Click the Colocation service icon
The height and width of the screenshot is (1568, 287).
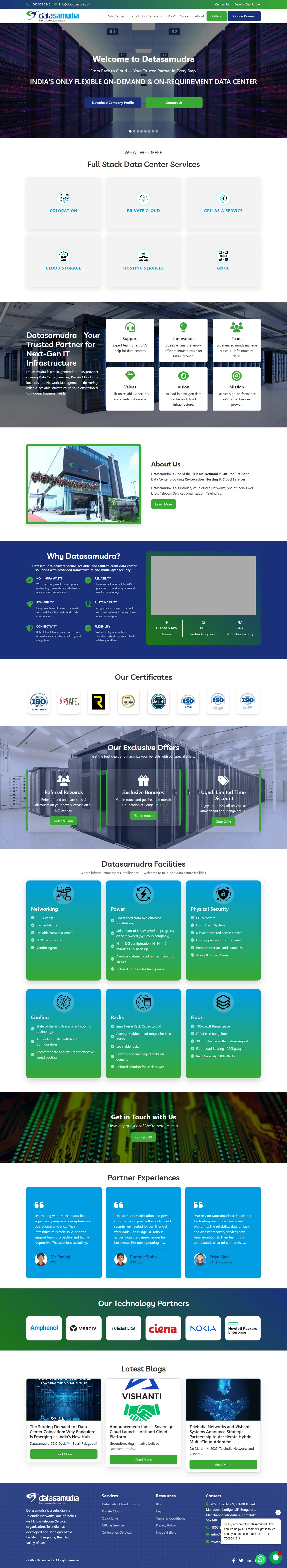(63, 198)
